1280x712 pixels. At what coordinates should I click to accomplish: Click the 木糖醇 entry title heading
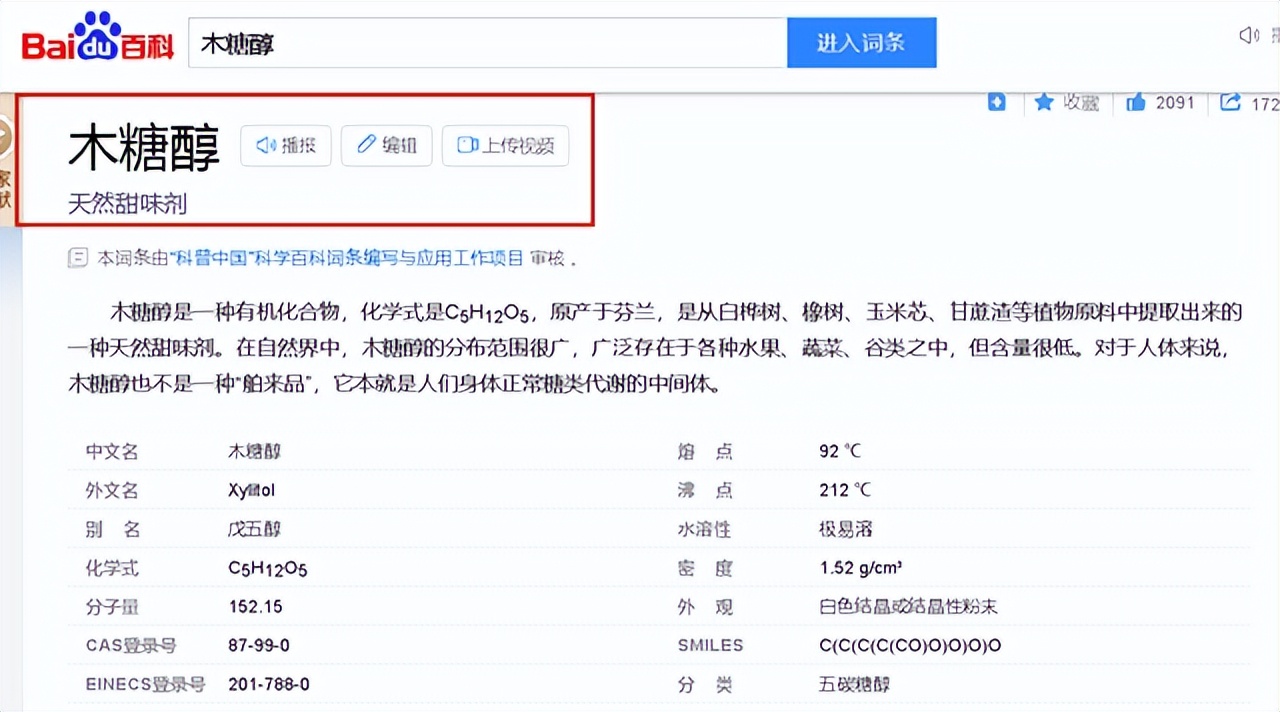[144, 148]
